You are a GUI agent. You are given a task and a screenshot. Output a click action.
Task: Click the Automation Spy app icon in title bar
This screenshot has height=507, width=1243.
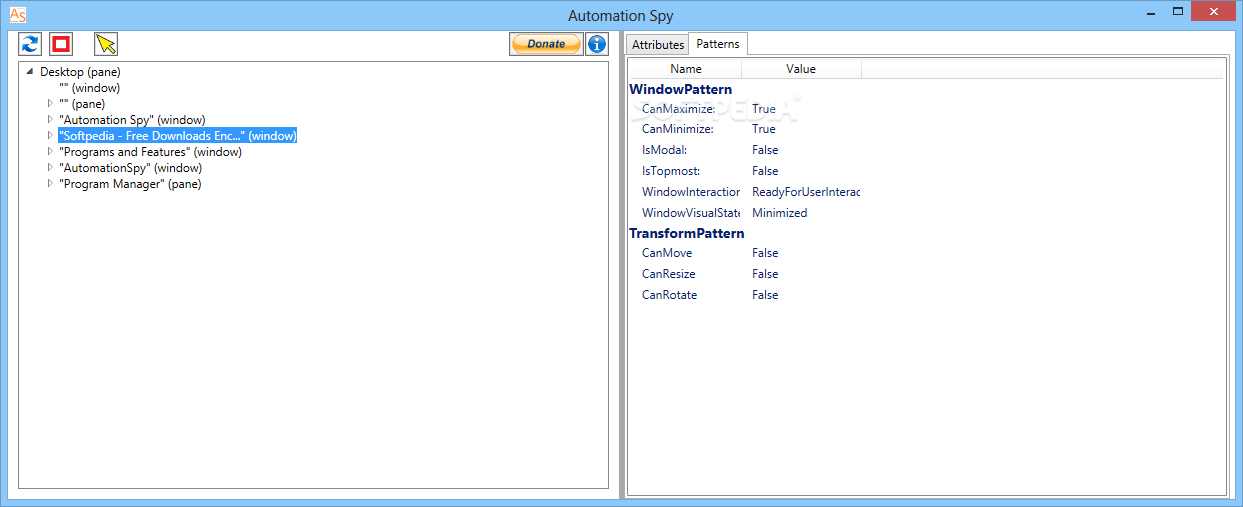point(17,15)
